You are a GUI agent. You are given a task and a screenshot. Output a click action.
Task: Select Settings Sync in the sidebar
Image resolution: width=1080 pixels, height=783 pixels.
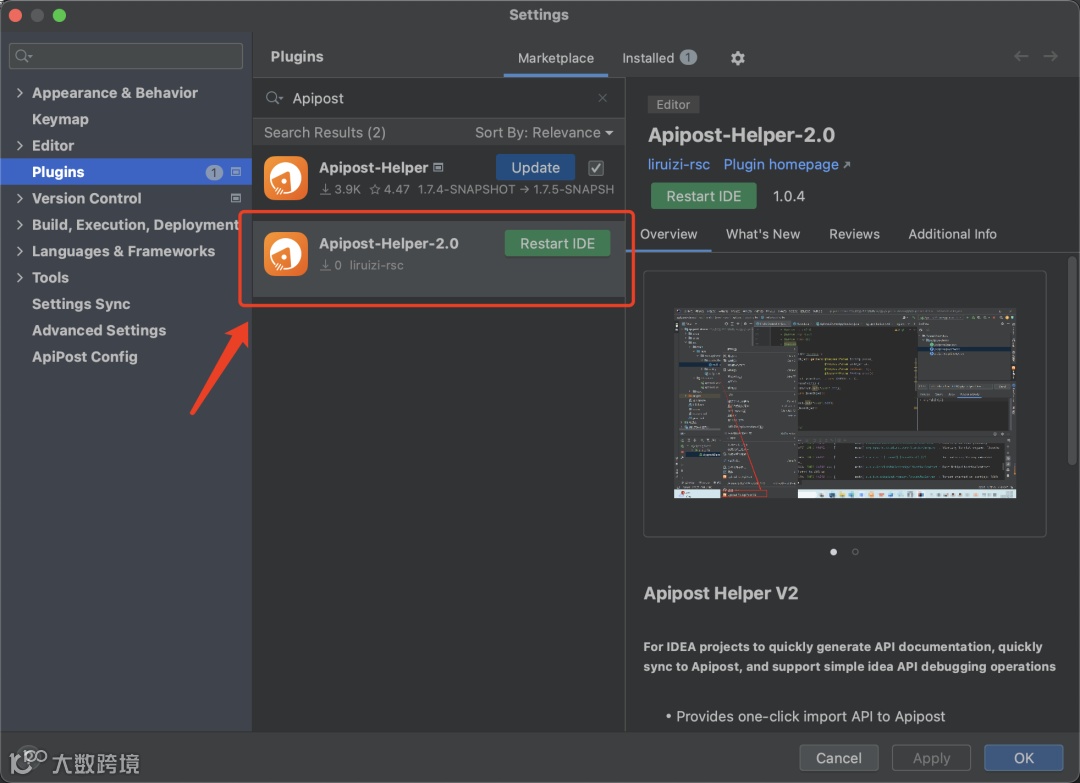pyautogui.click(x=81, y=304)
